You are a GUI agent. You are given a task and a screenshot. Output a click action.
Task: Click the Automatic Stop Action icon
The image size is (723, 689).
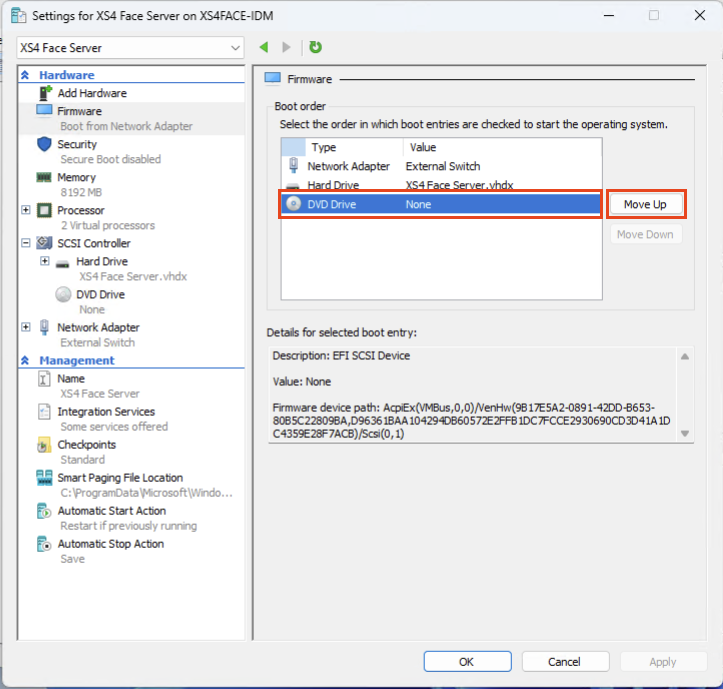tap(44, 544)
